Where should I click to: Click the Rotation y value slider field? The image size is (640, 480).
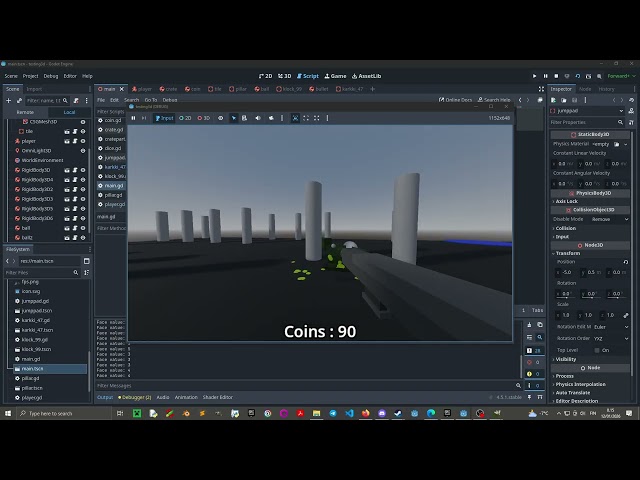[591, 294]
